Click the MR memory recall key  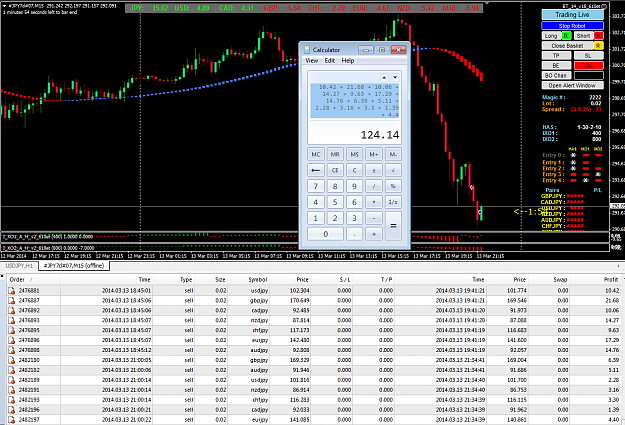tap(335, 154)
